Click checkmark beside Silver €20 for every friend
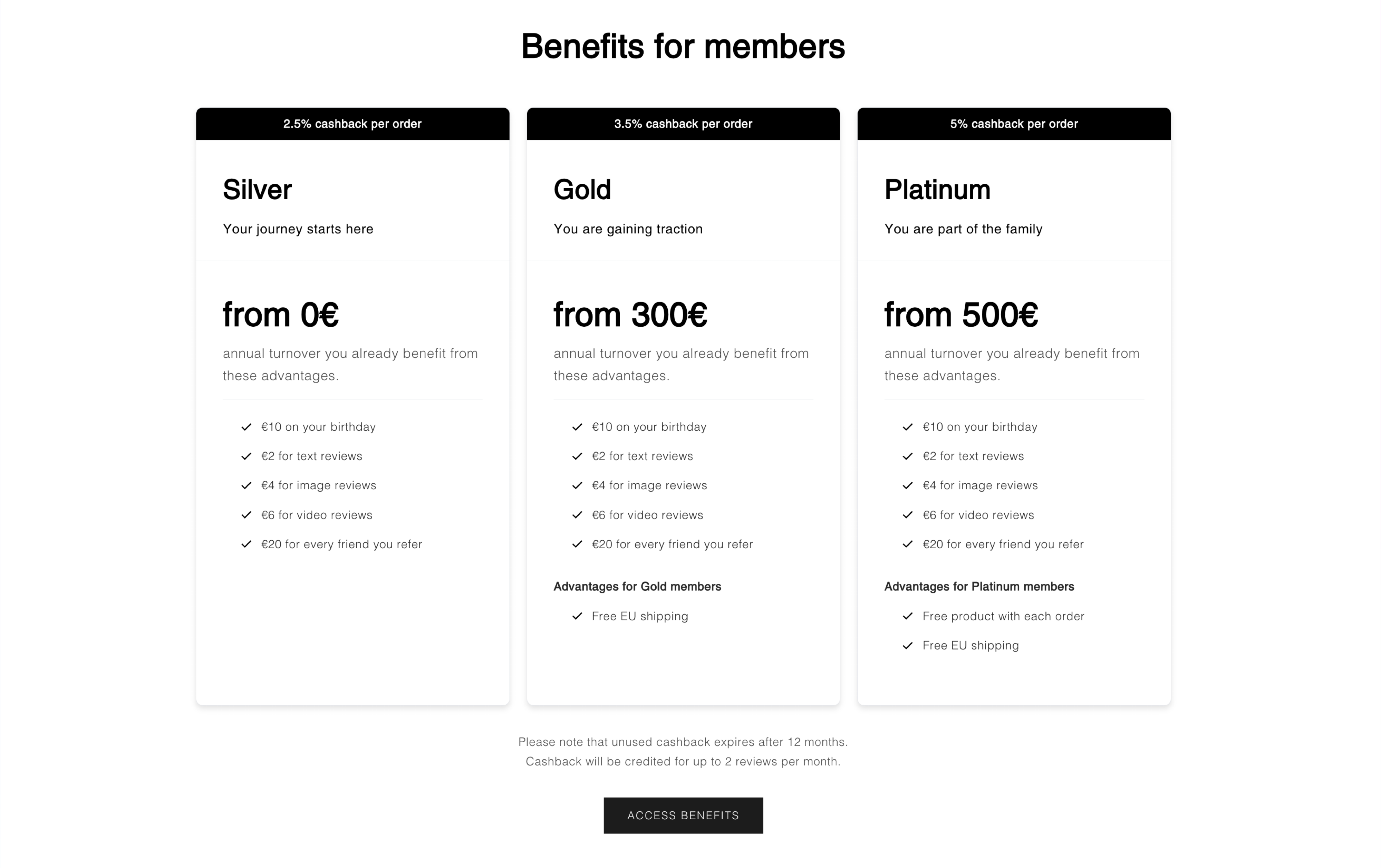This screenshot has height=868, width=1381. tap(247, 544)
